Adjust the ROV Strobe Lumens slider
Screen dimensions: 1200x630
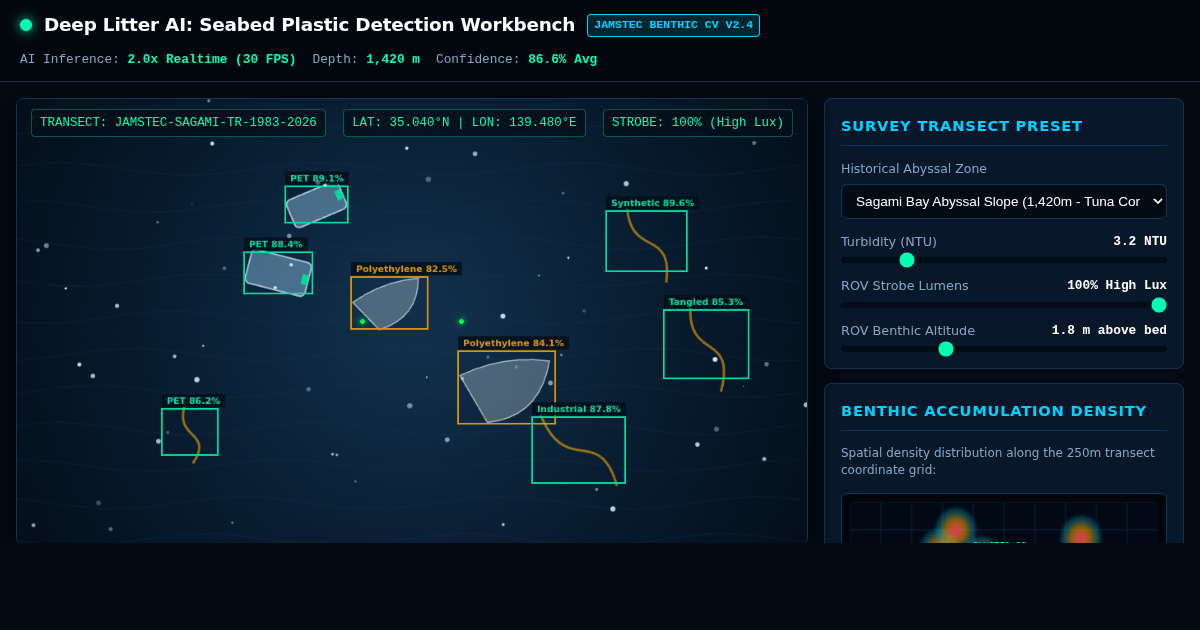click(x=1003, y=305)
